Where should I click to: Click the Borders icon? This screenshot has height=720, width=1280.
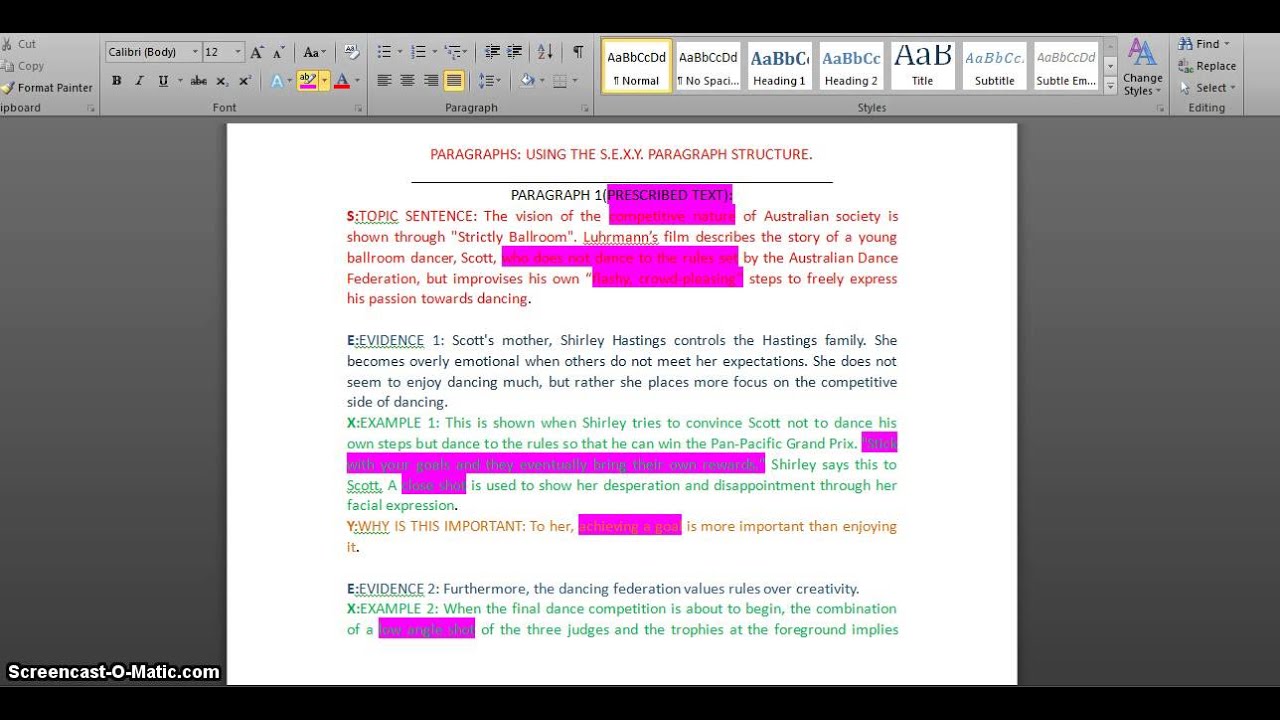(560, 81)
